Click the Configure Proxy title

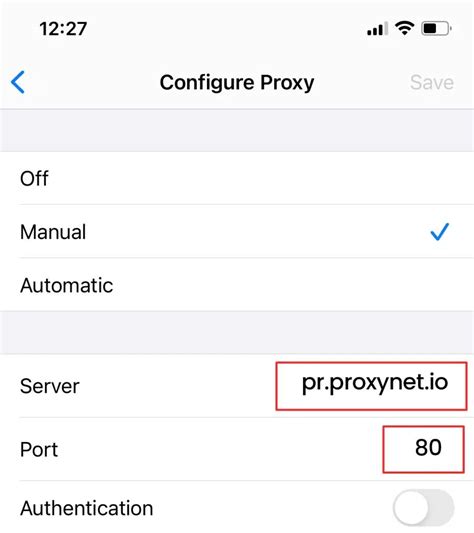237,83
